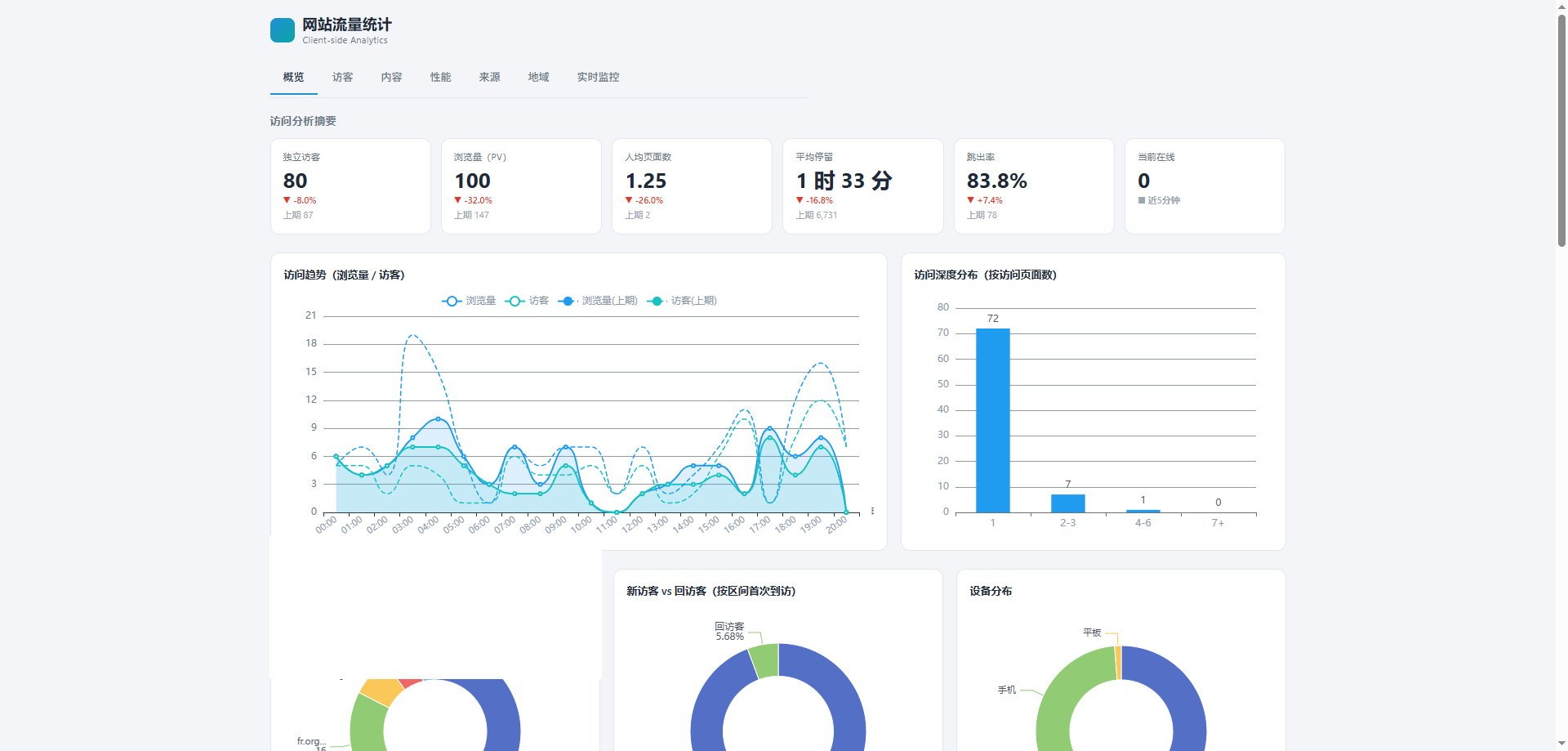
Task: Click the 2-3 pages bar showing 7
Action: point(1068,503)
